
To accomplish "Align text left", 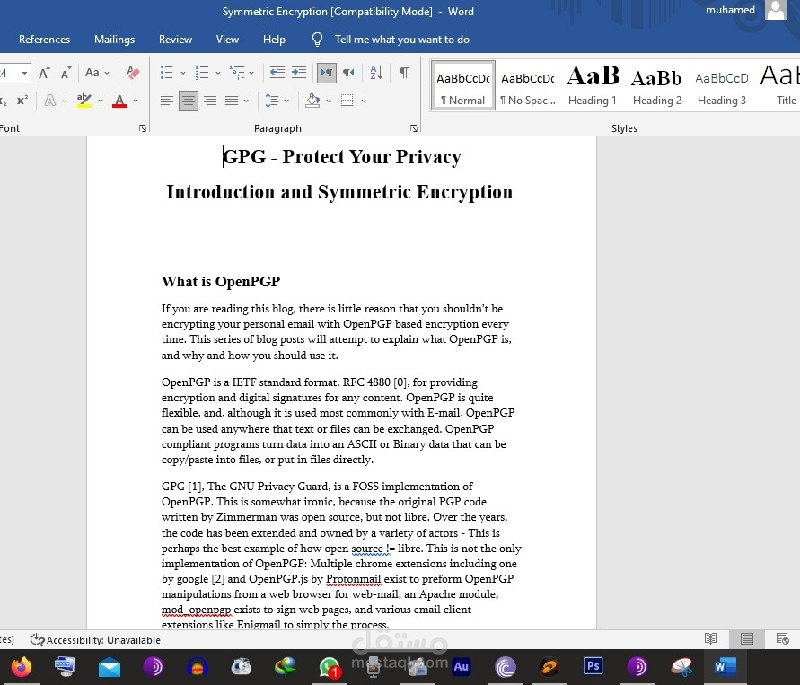I will pyautogui.click(x=166, y=100).
